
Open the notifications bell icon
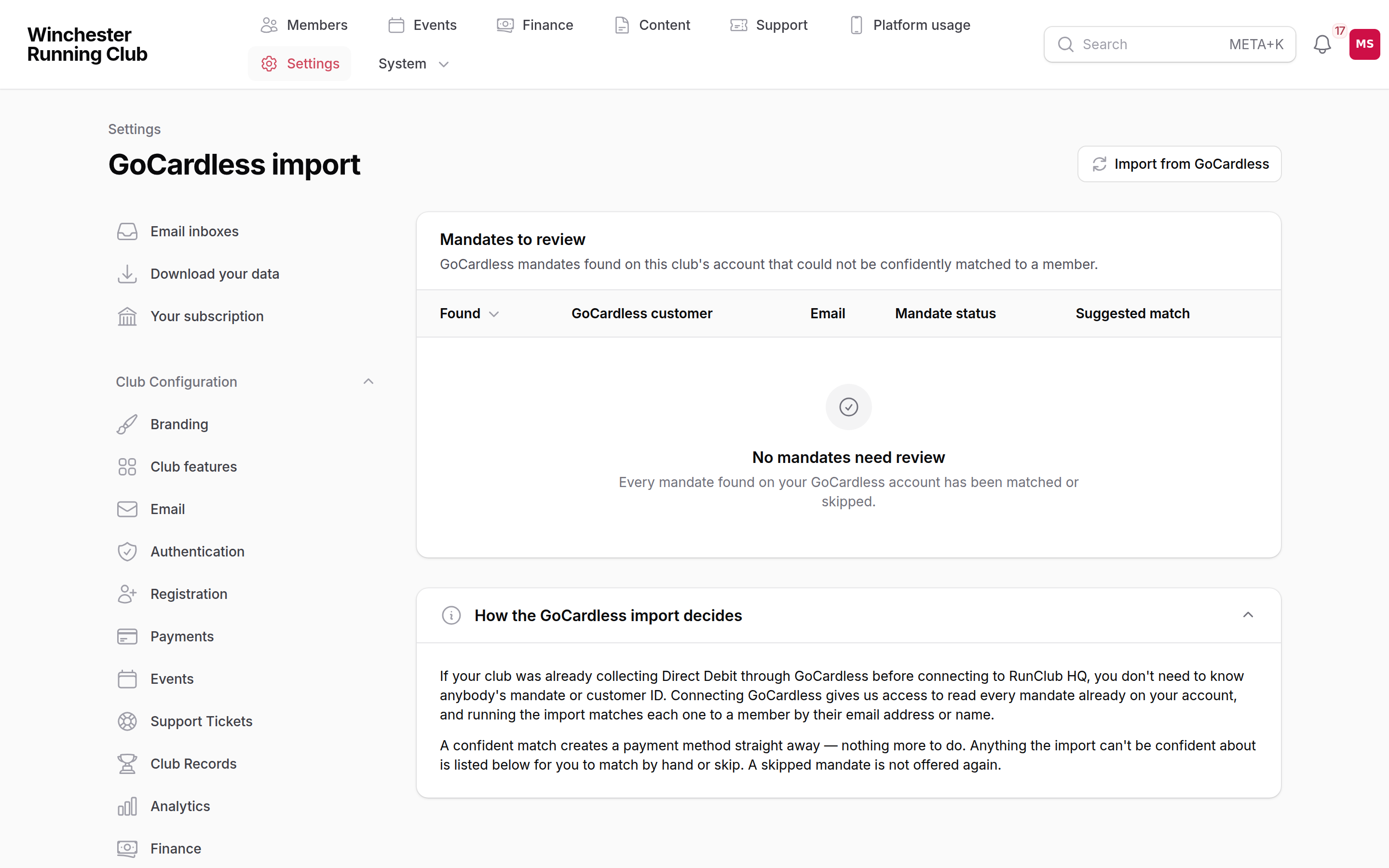1322,44
